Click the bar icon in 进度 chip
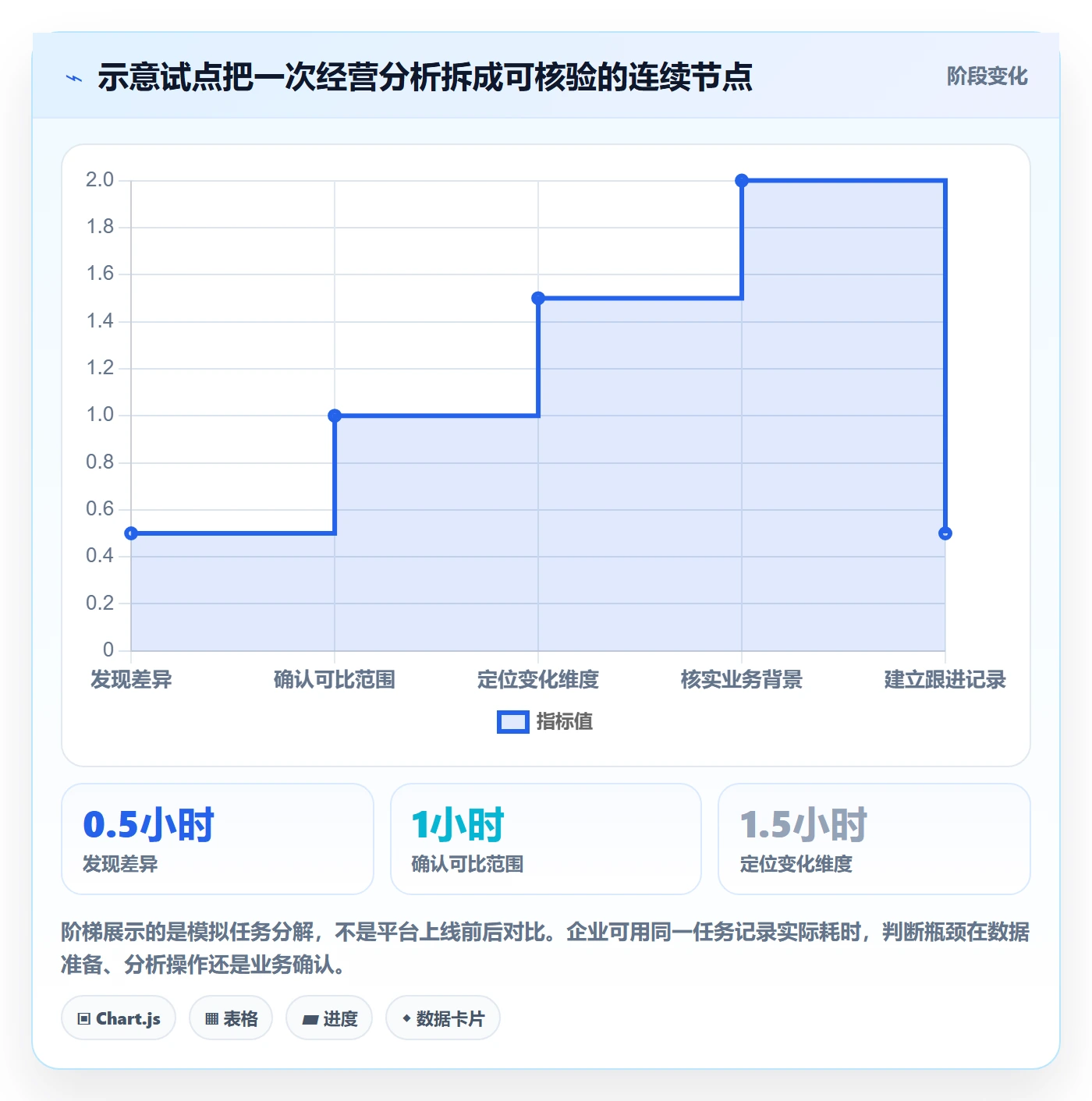Screen dimensions: 1092x1101 pos(310,1020)
